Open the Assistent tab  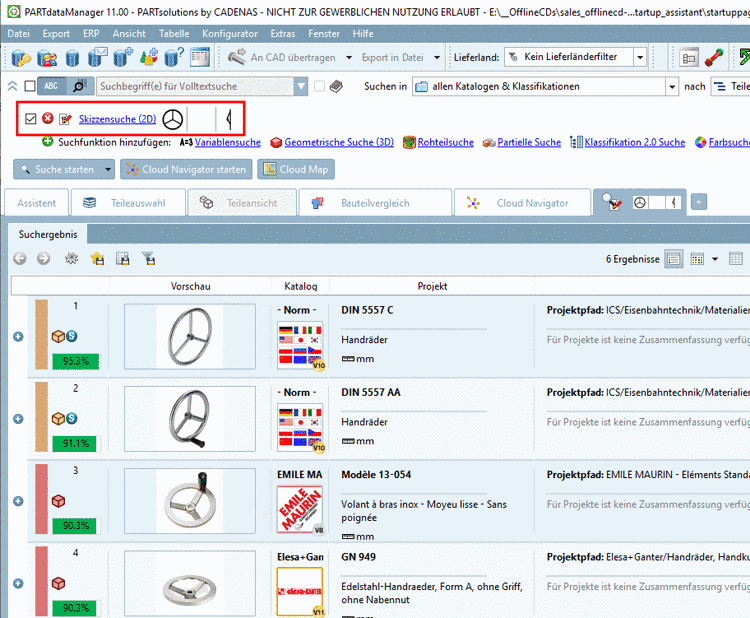[x=36, y=203]
